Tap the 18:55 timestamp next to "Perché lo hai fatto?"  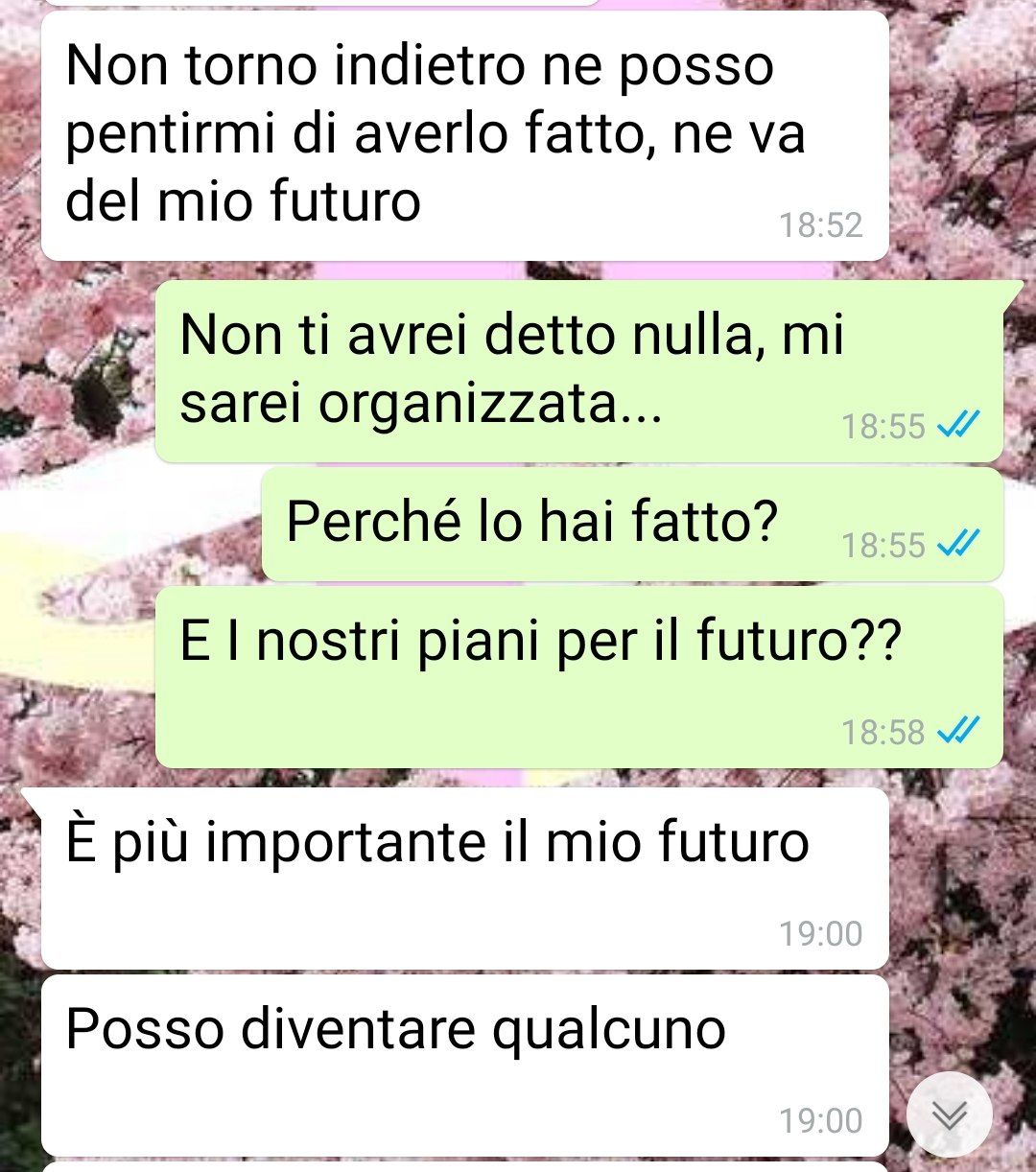pos(883,546)
